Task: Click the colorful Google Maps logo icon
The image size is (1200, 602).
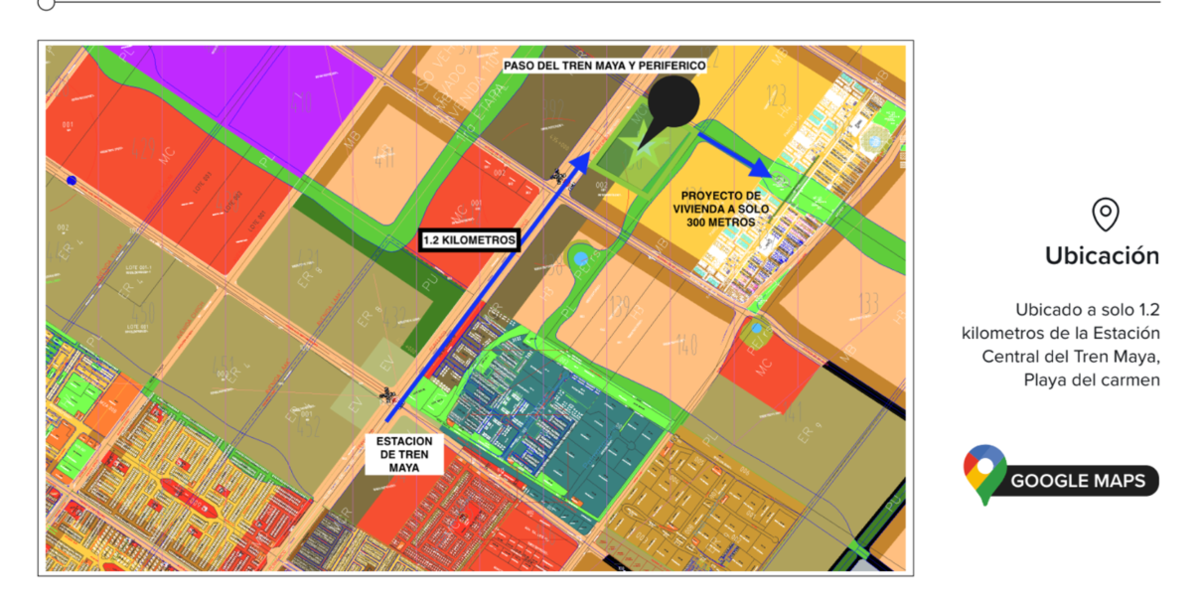Action: (x=984, y=473)
